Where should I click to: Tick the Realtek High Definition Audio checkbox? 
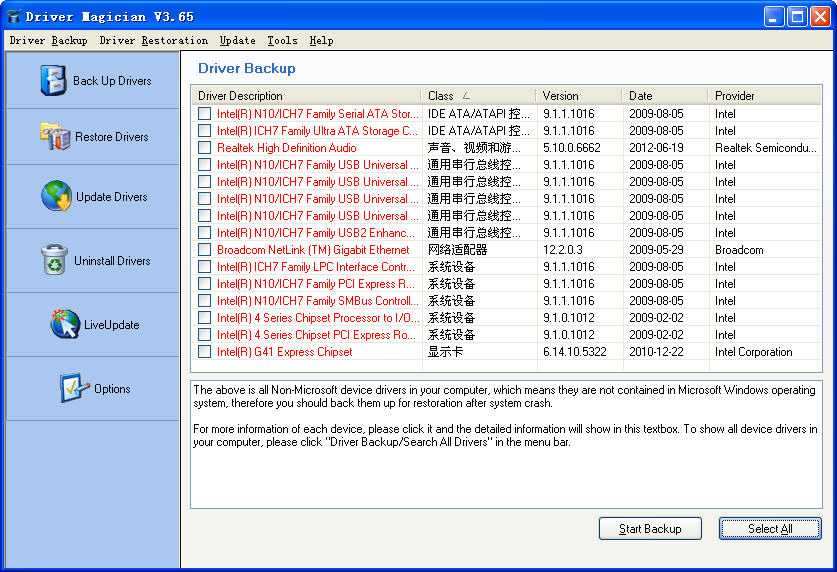point(204,148)
